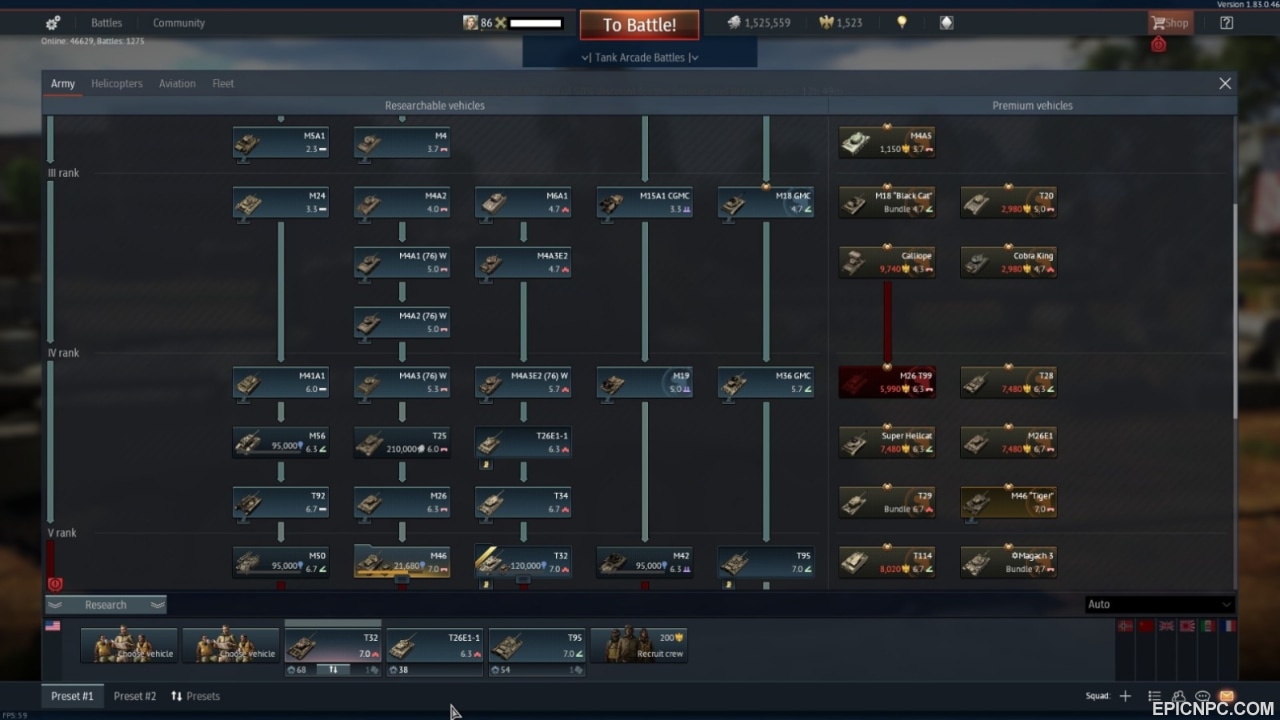
Task: Click the red rank marker icon
Action: pos(55,584)
